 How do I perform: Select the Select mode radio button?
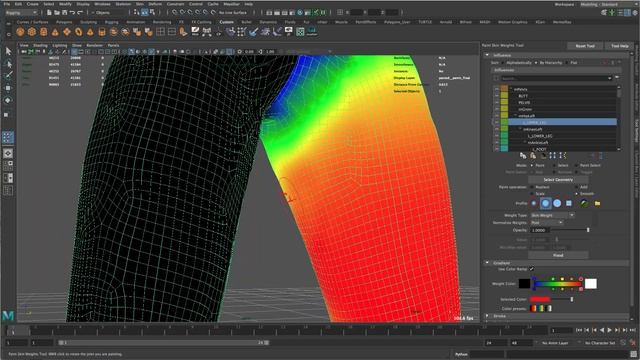pos(554,165)
